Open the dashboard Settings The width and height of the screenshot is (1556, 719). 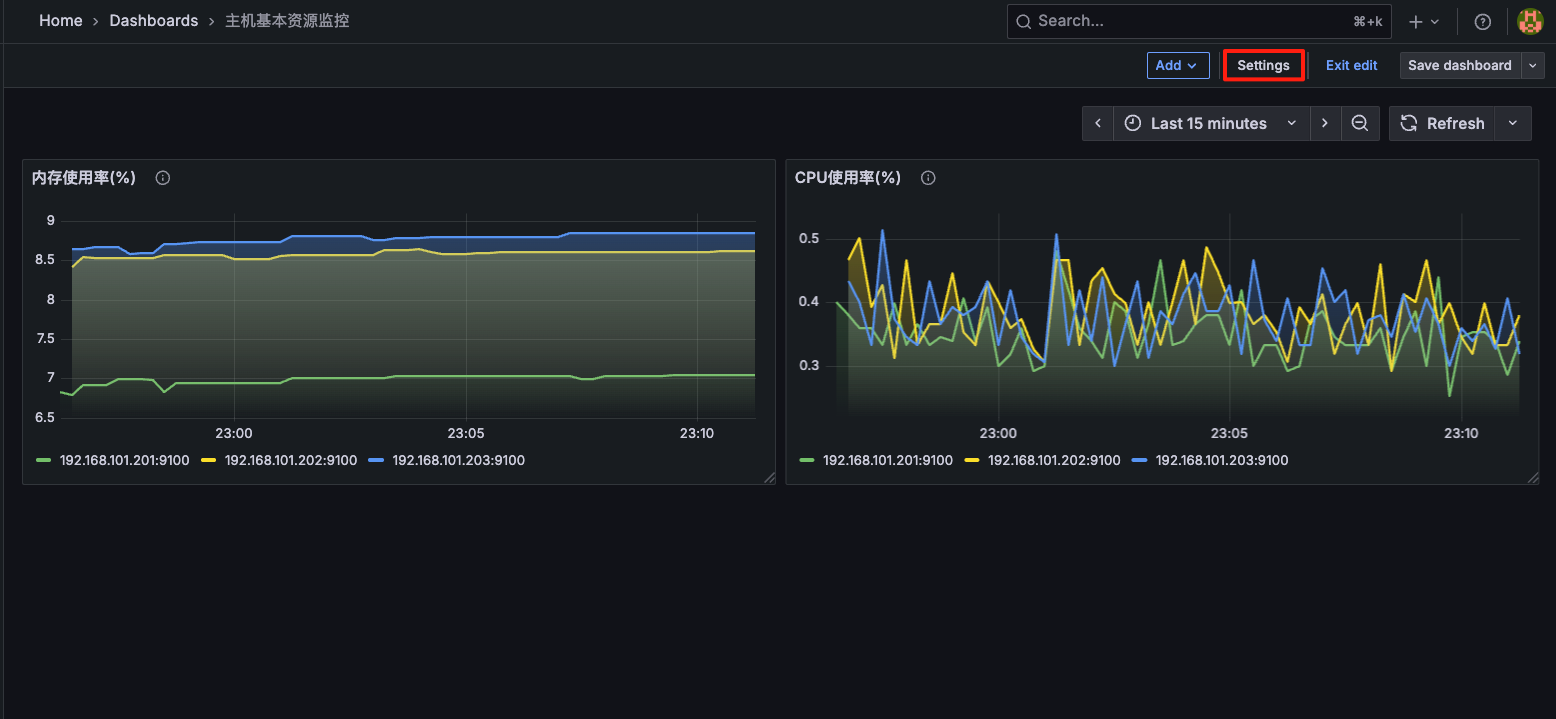[1263, 65]
